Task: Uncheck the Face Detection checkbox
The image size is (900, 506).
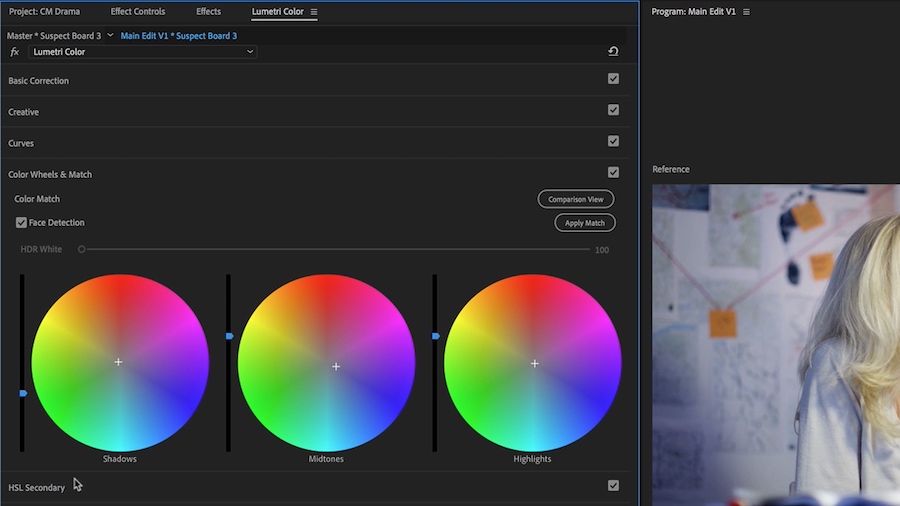Action: click(x=21, y=223)
